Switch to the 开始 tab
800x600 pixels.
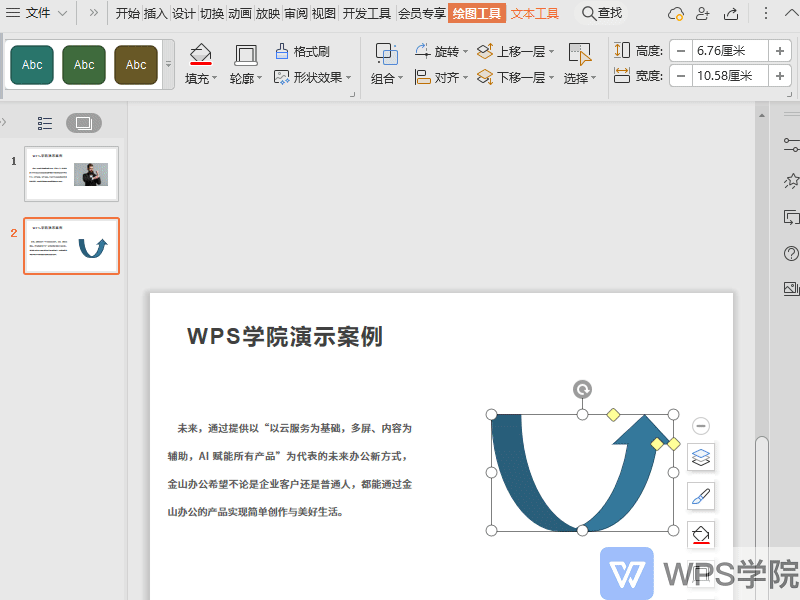click(x=128, y=13)
